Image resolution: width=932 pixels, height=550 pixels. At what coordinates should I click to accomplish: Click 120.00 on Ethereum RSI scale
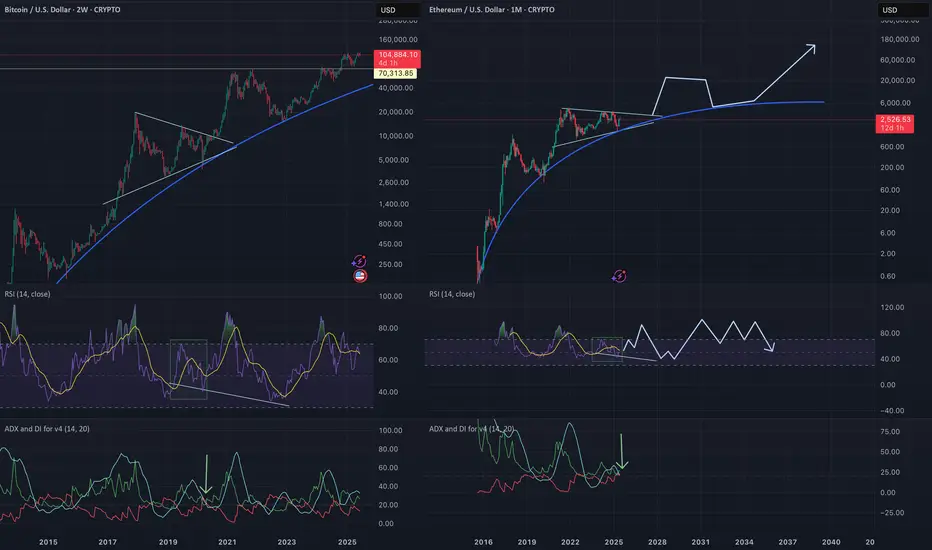(892, 307)
